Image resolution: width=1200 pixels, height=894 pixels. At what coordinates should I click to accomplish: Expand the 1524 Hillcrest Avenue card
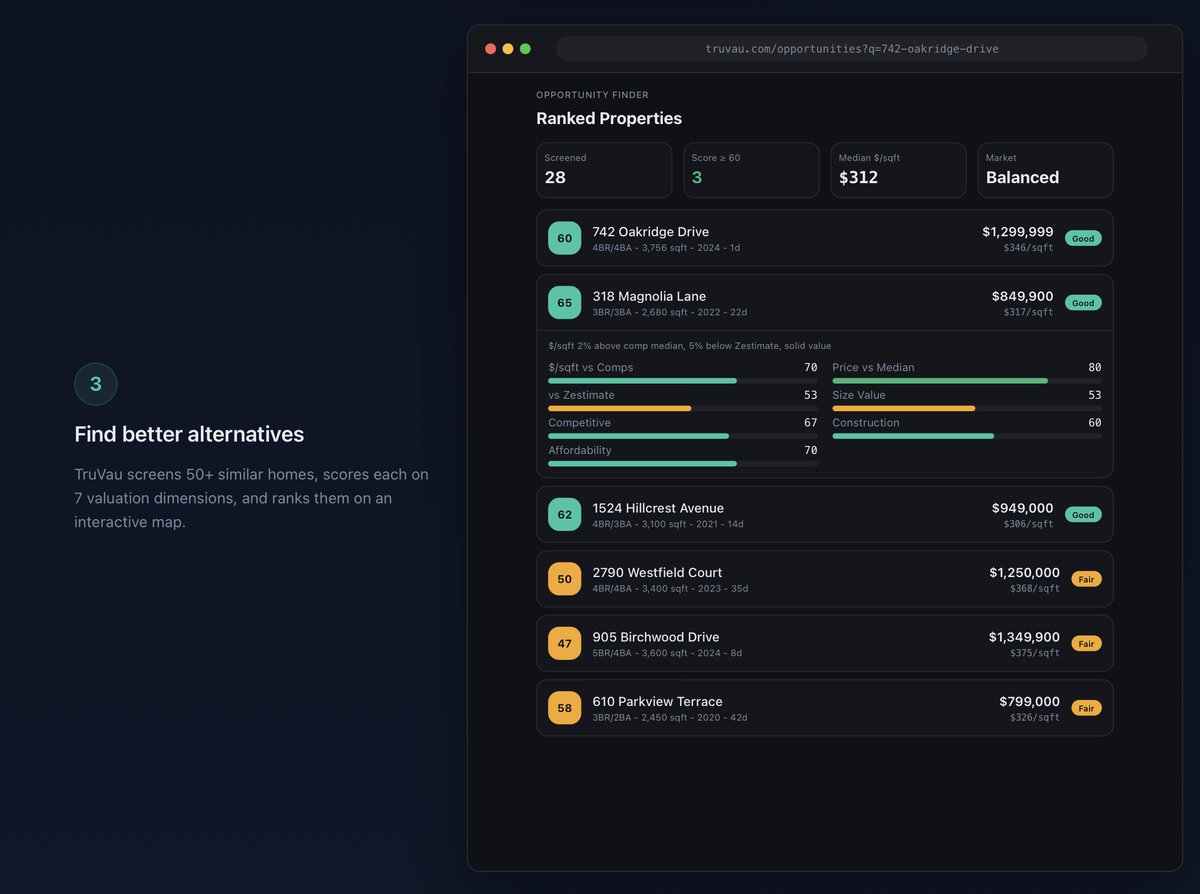[825, 515]
